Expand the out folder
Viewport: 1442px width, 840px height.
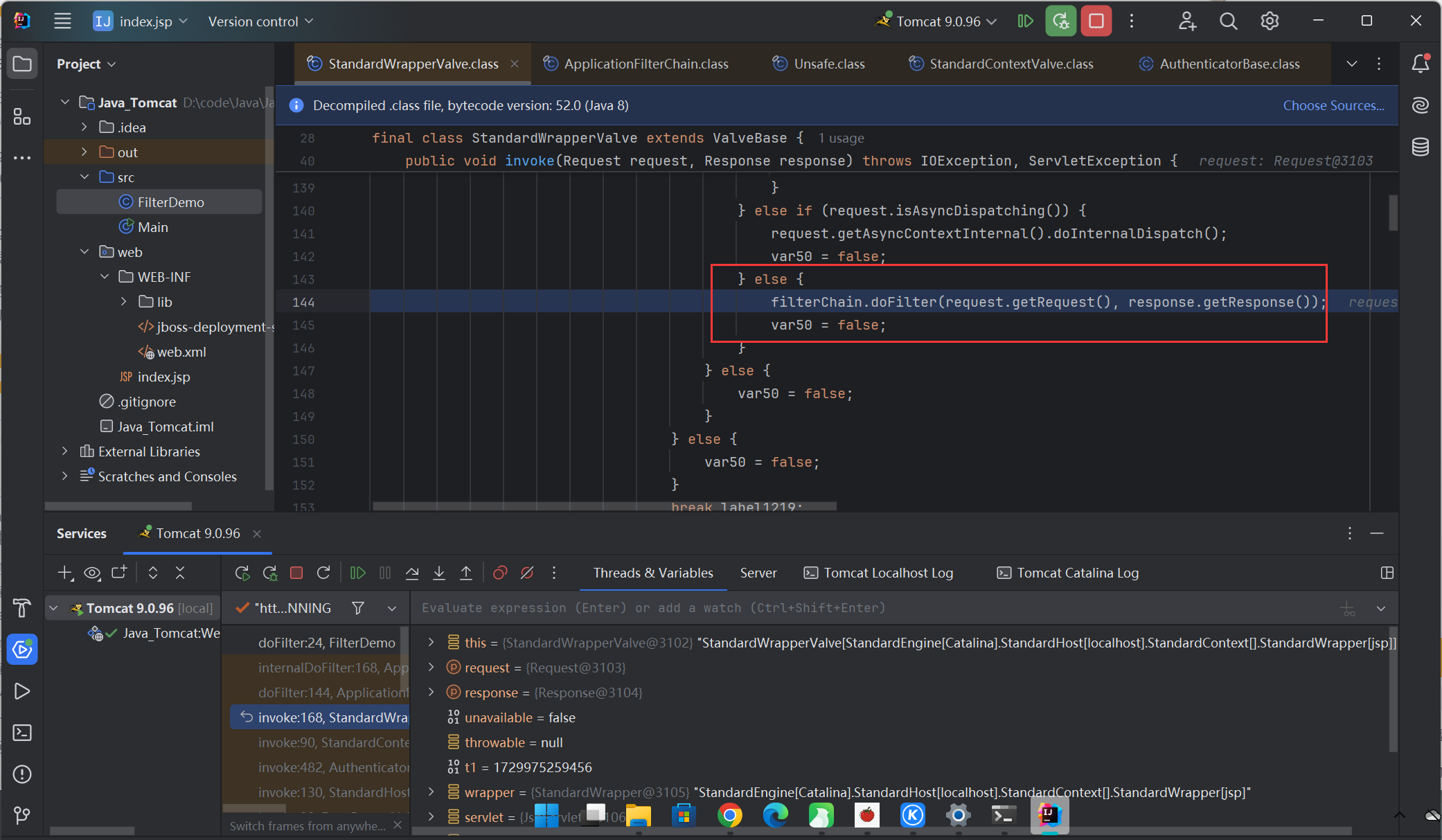[x=84, y=152]
